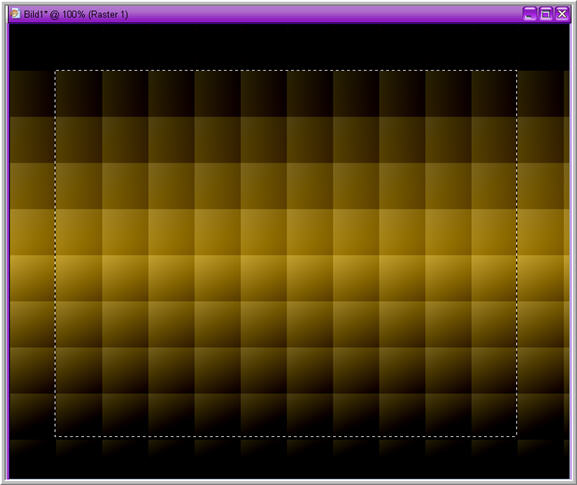Click the top-right corner of the dashed selection marquee

click(517, 71)
